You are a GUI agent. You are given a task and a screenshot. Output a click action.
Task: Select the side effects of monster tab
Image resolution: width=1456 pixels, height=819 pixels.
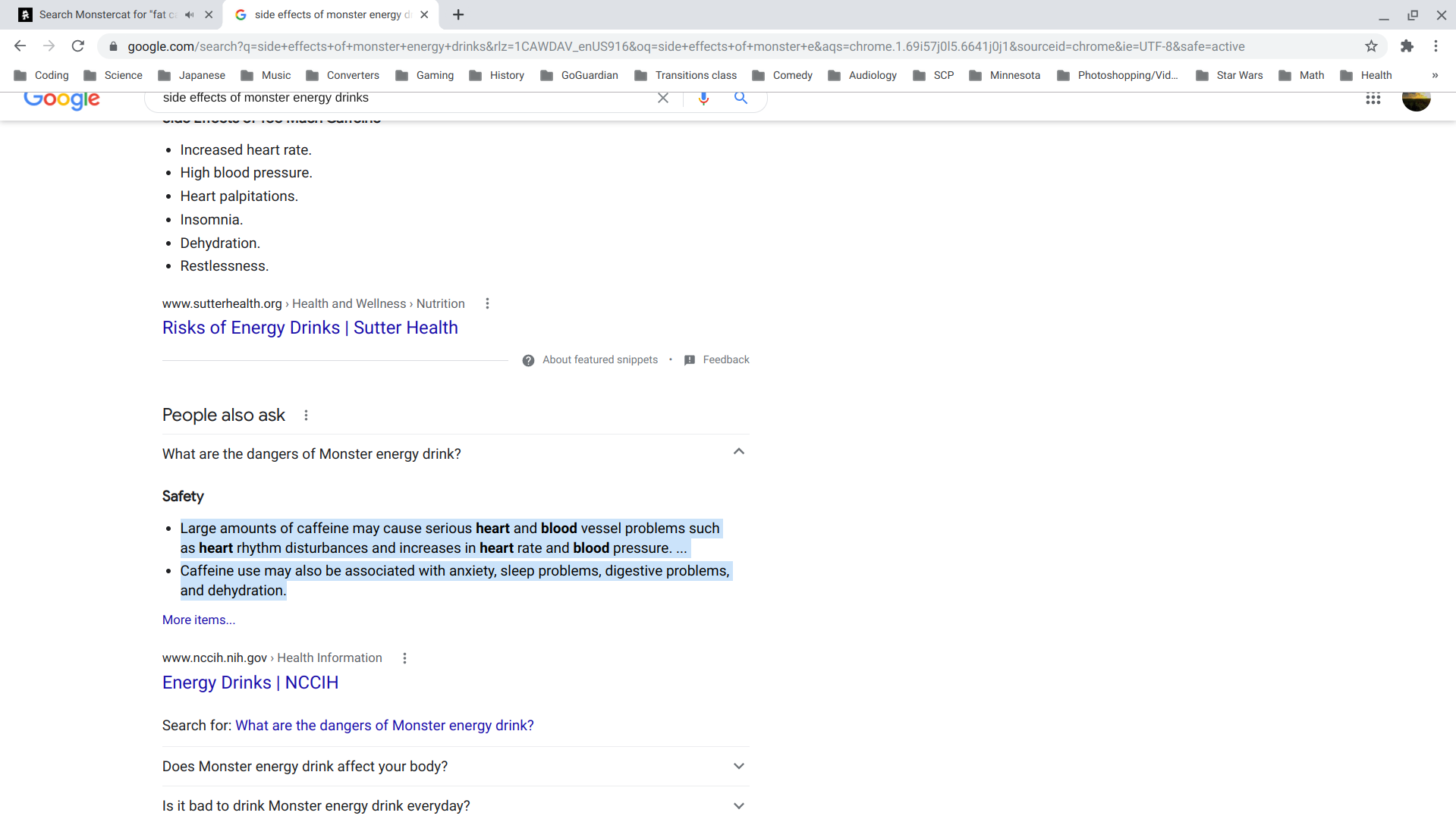pyautogui.click(x=332, y=14)
